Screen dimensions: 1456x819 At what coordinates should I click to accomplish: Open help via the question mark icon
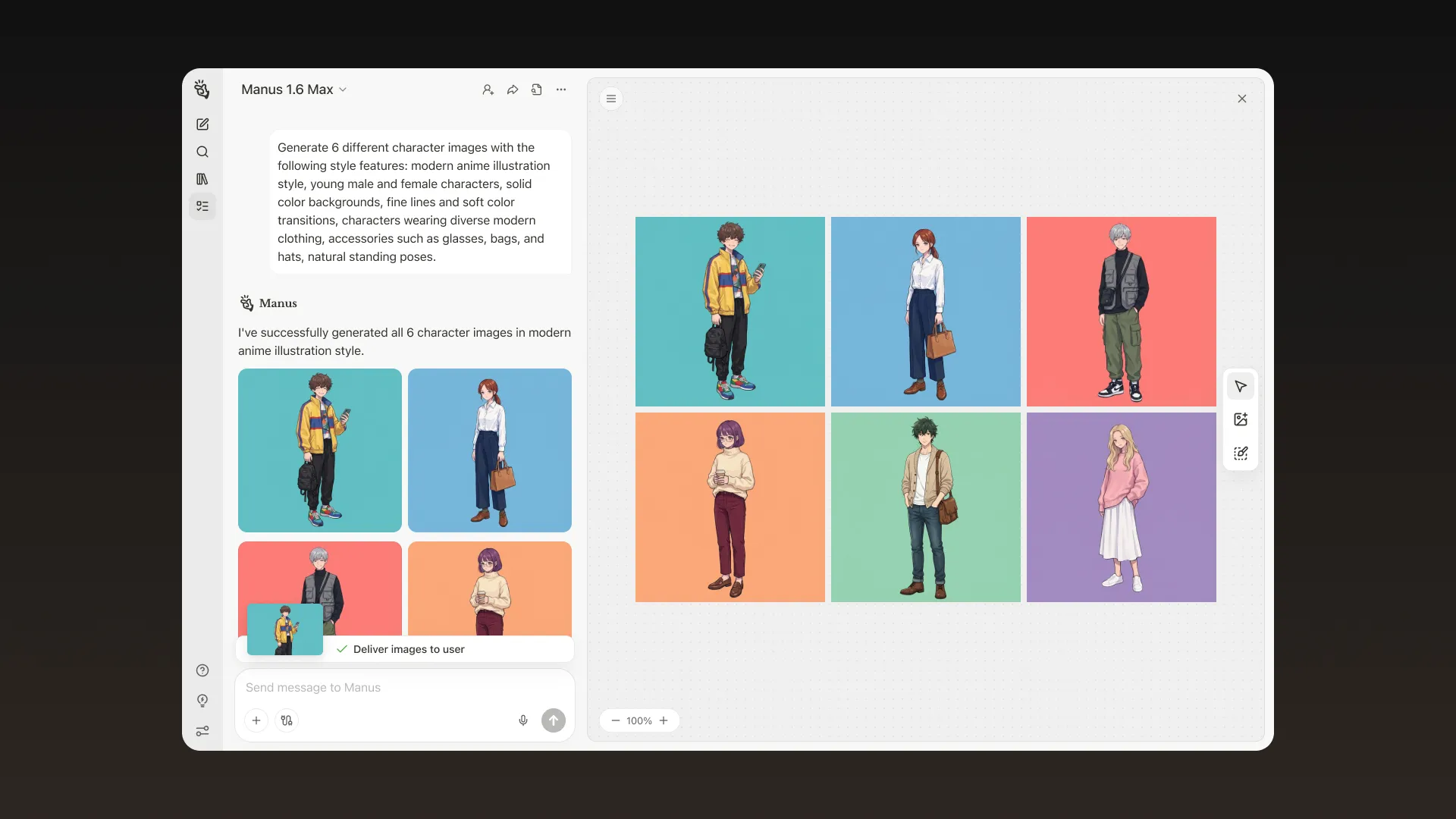(202, 670)
